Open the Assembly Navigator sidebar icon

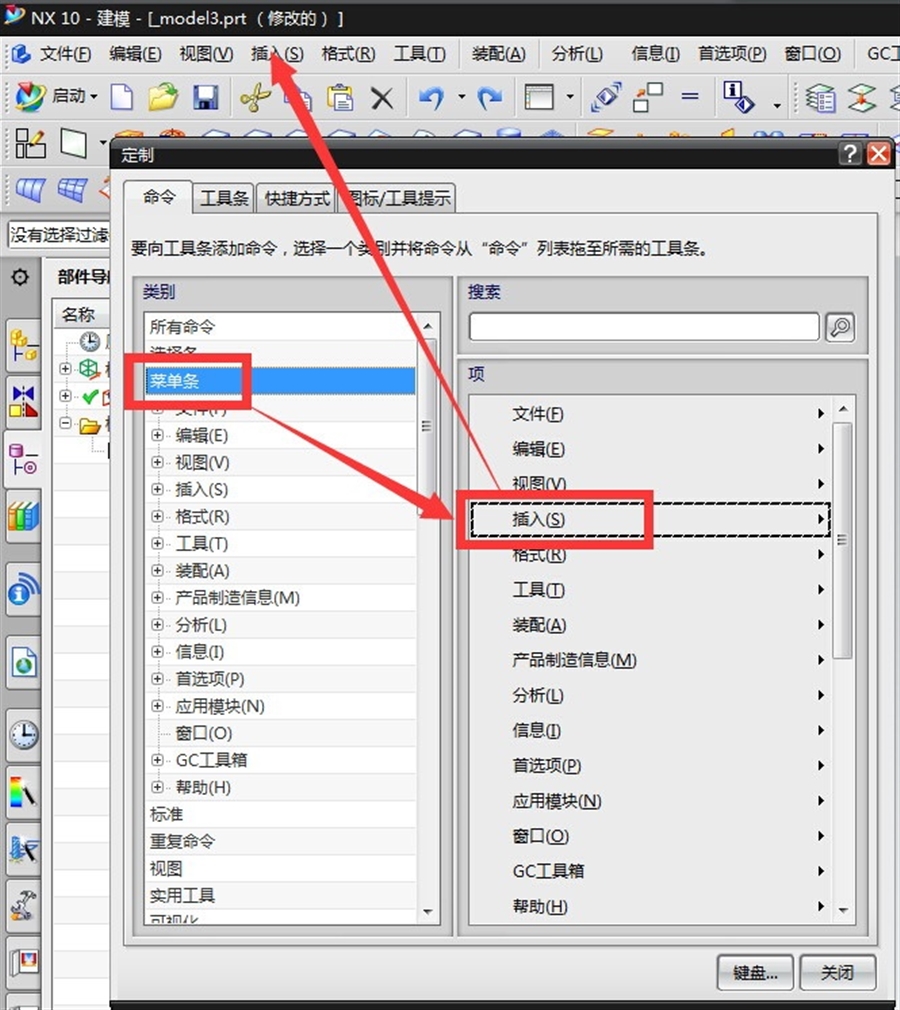point(24,347)
